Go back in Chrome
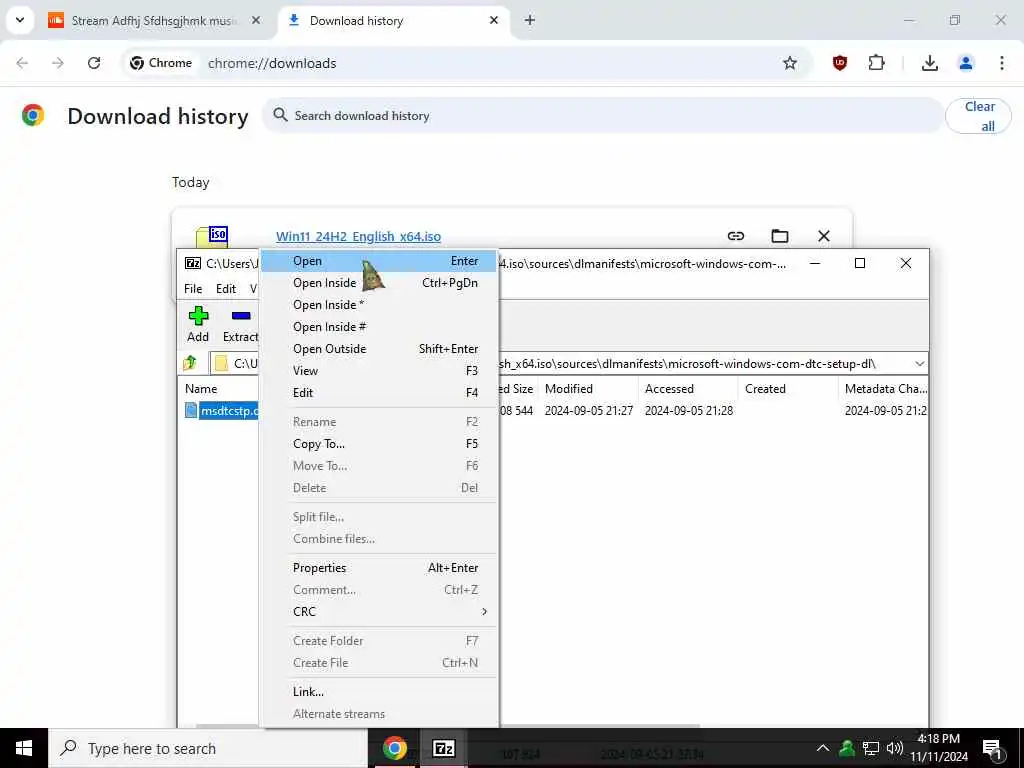Viewport: 1024px width, 768px height. tap(22, 63)
